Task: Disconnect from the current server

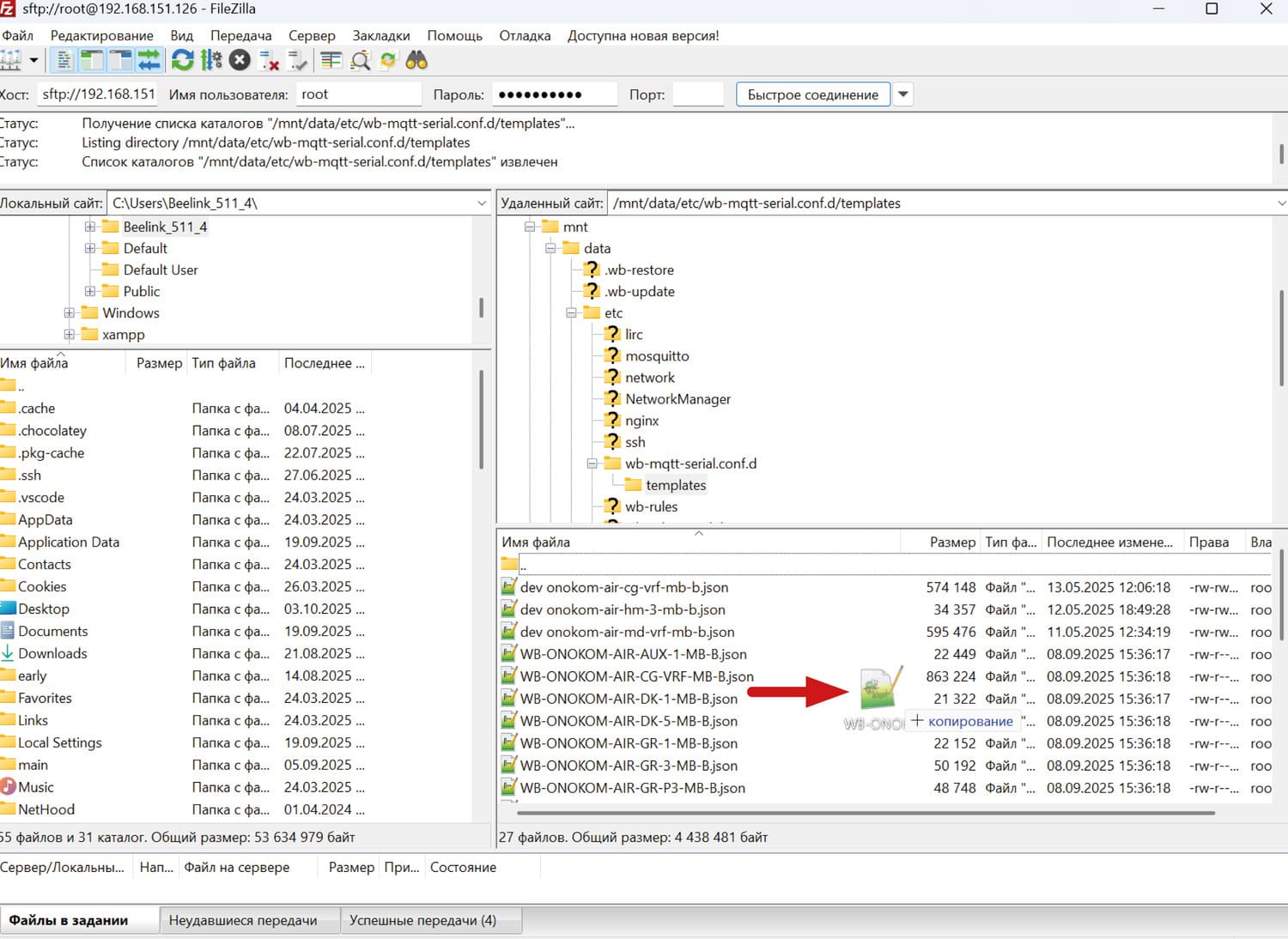Action: click(270, 60)
